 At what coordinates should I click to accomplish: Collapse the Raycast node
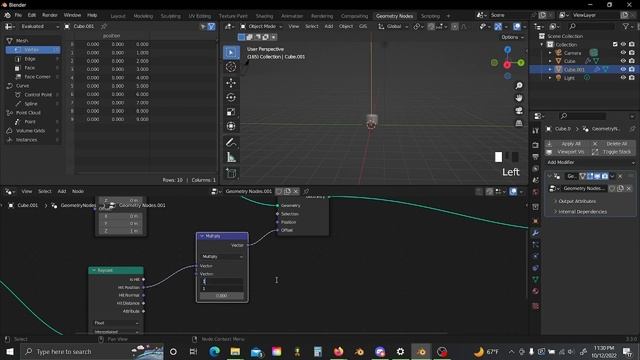tap(94, 270)
